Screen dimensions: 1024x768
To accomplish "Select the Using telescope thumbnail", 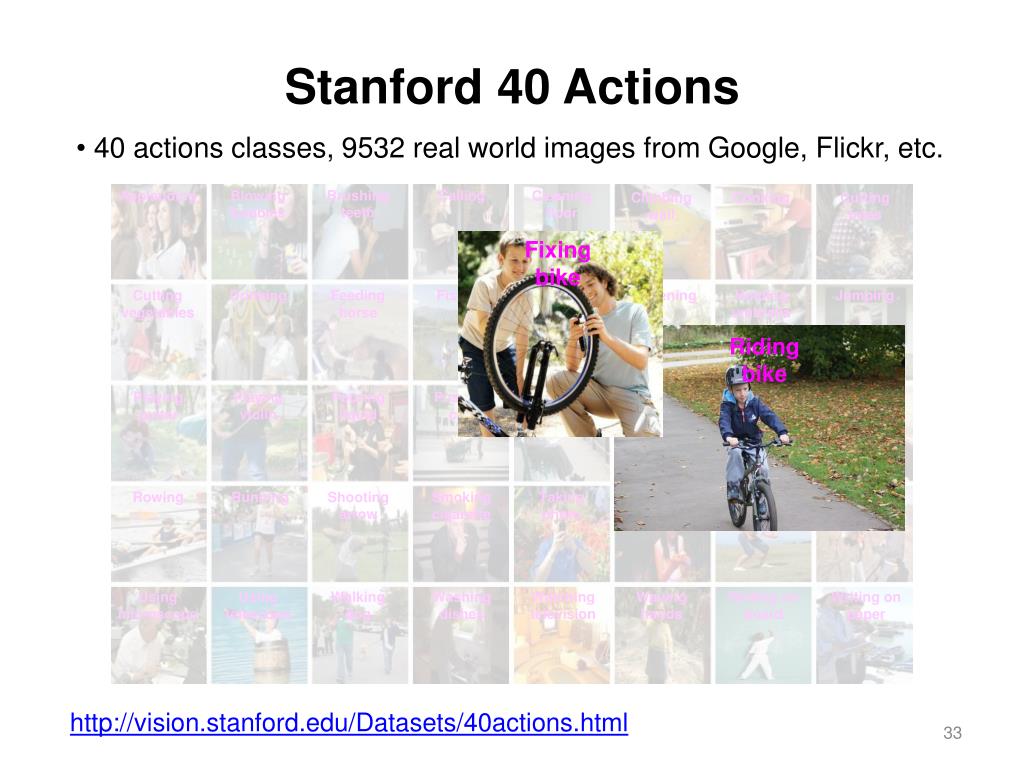I will [x=259, y=635].
